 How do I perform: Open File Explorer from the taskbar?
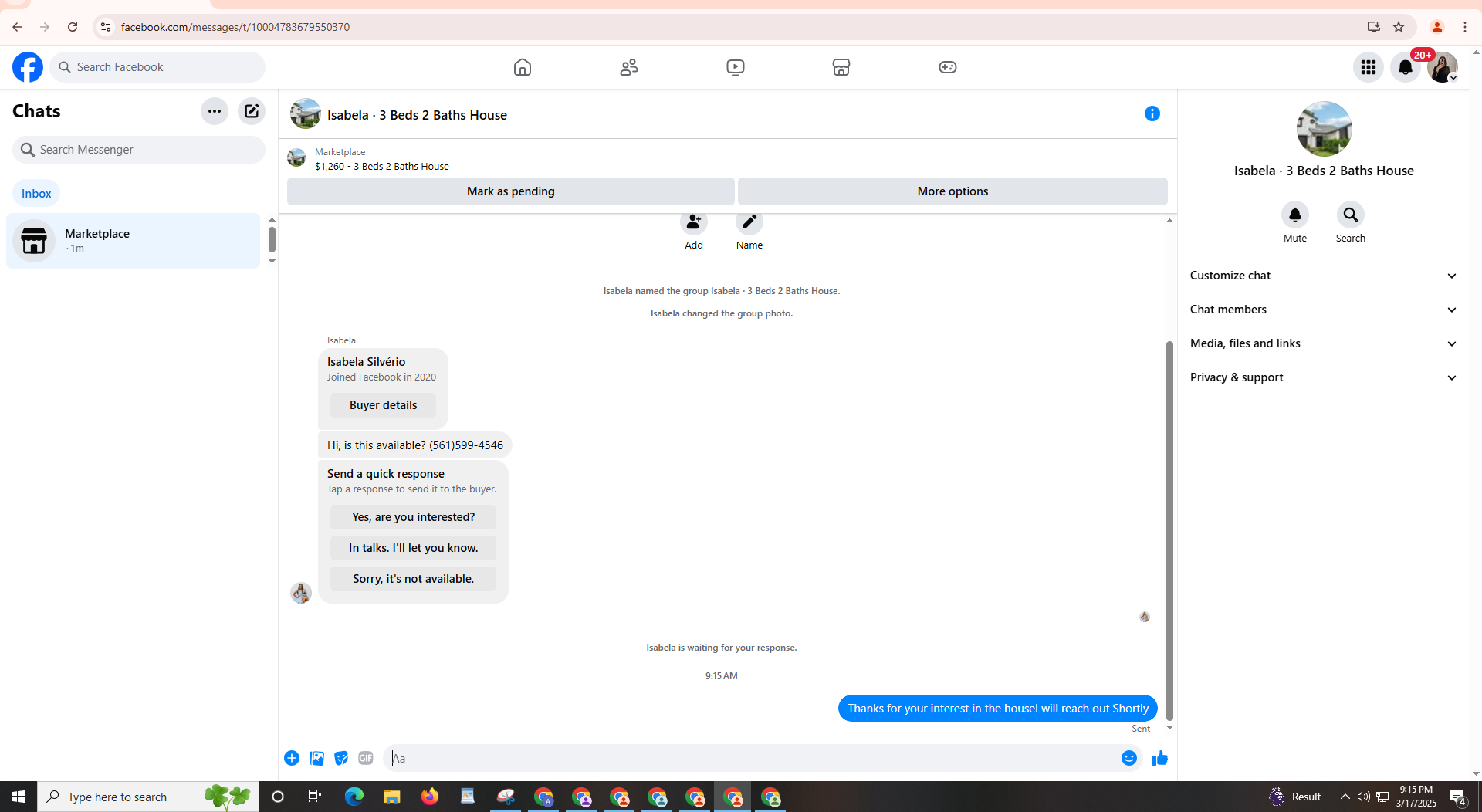tap(392, 797)
